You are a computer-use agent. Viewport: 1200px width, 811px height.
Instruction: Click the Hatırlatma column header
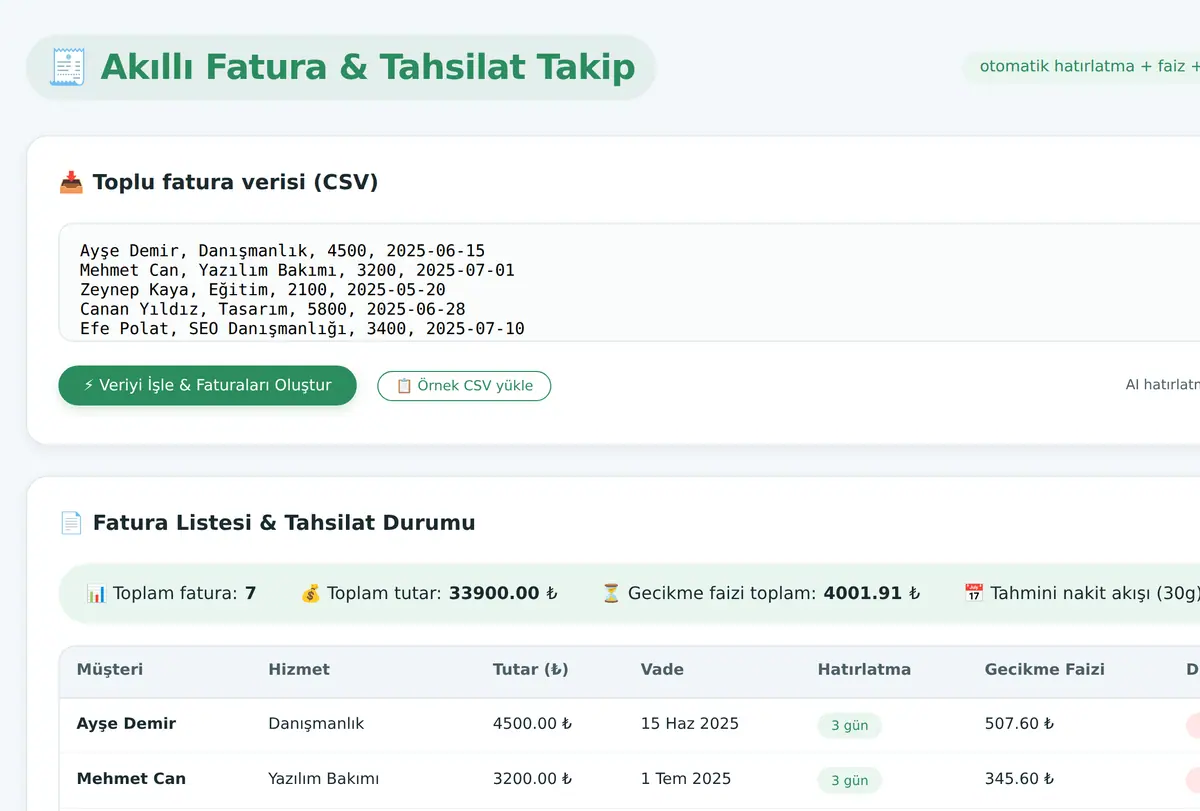click(x=864, y=669)
